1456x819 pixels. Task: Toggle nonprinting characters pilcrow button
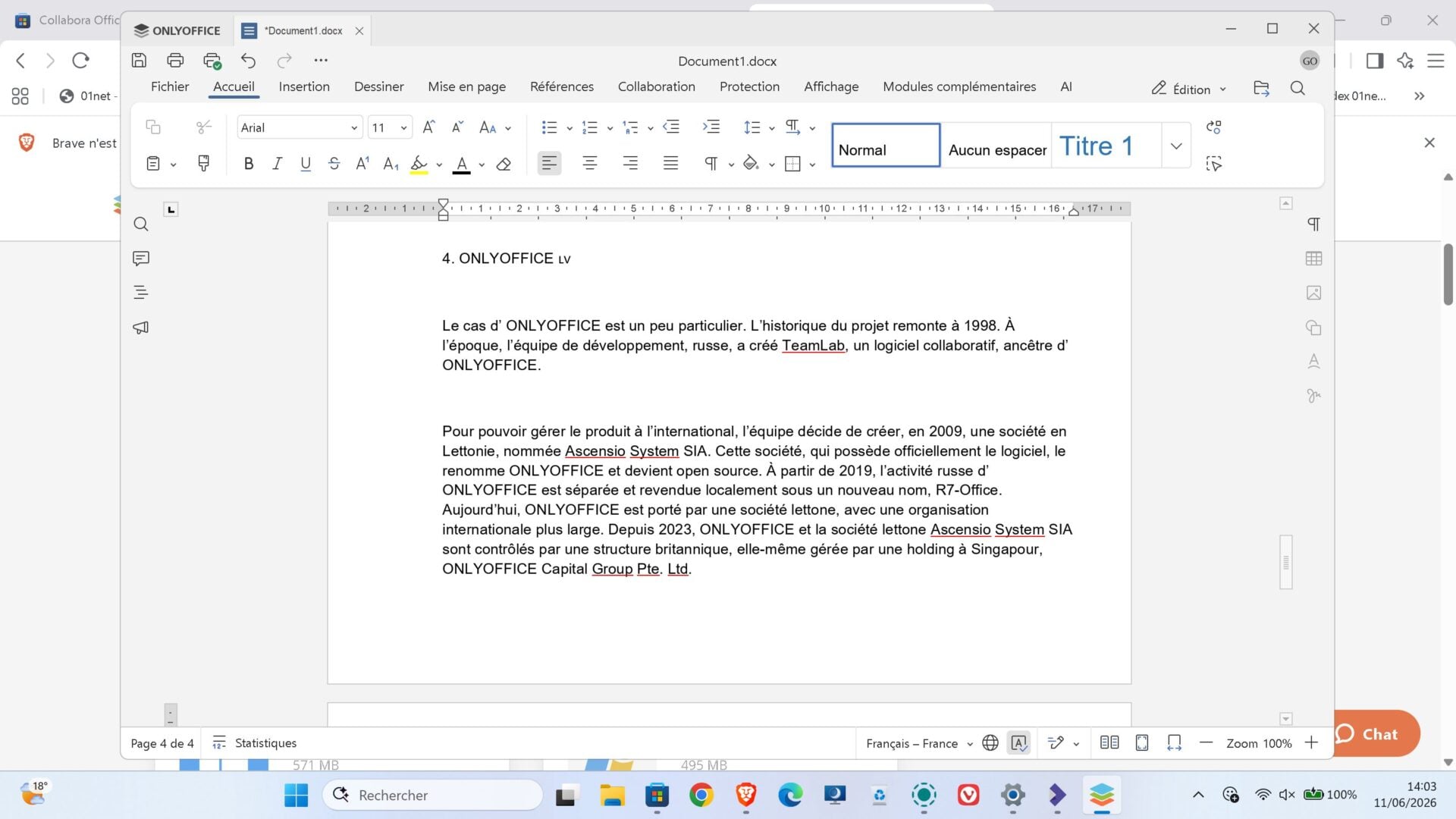coord(711,163)
